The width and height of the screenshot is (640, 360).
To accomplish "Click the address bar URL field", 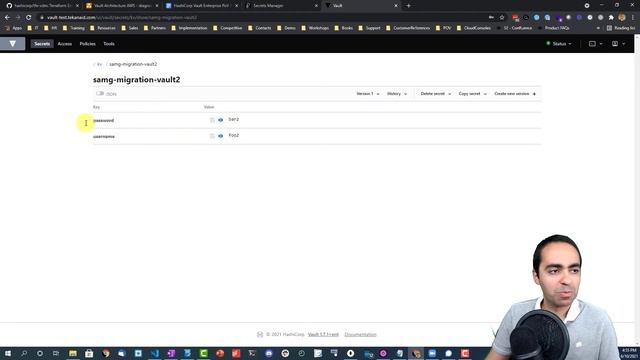I will tap(261, 18).
